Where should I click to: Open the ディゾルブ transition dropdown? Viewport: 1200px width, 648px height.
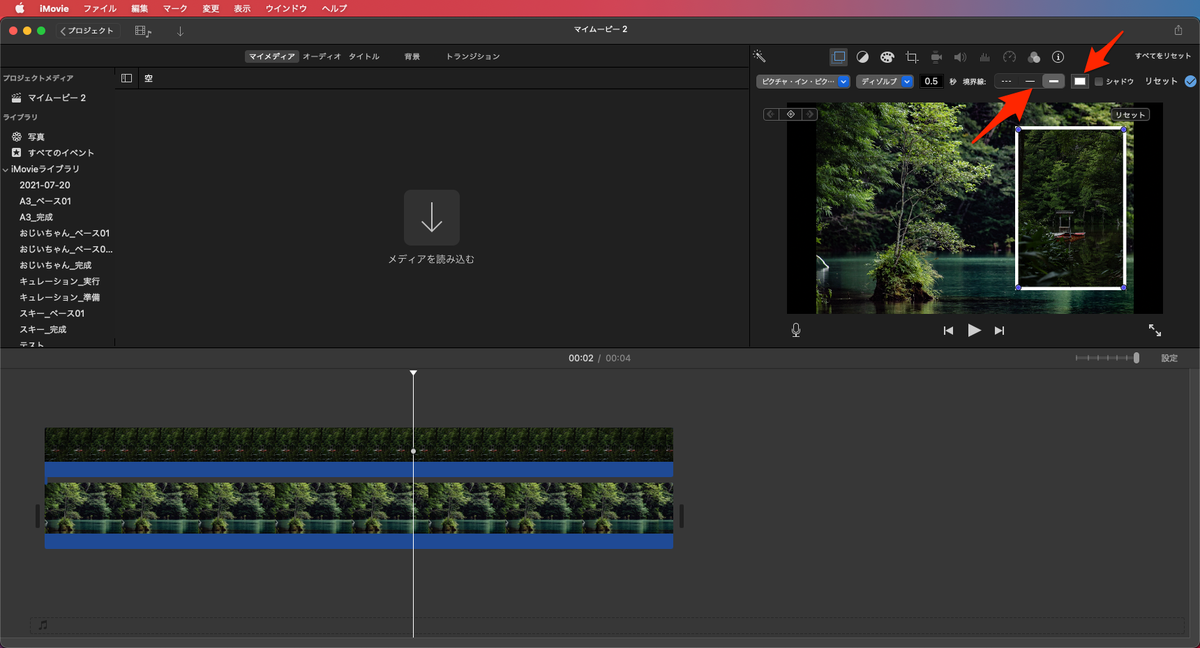pos(884,82)
